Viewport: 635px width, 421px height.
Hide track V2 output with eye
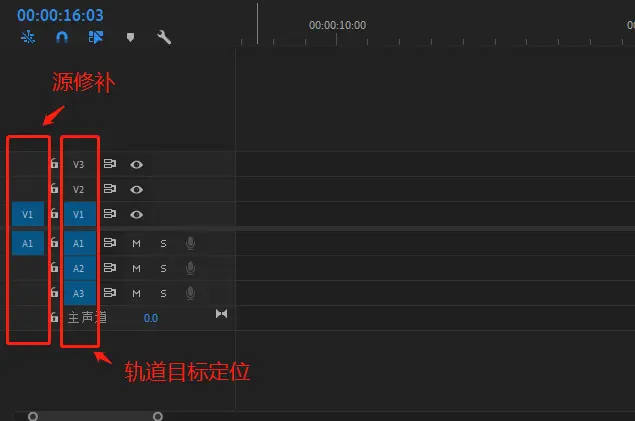pyautogui.click(x=136, y=189)
